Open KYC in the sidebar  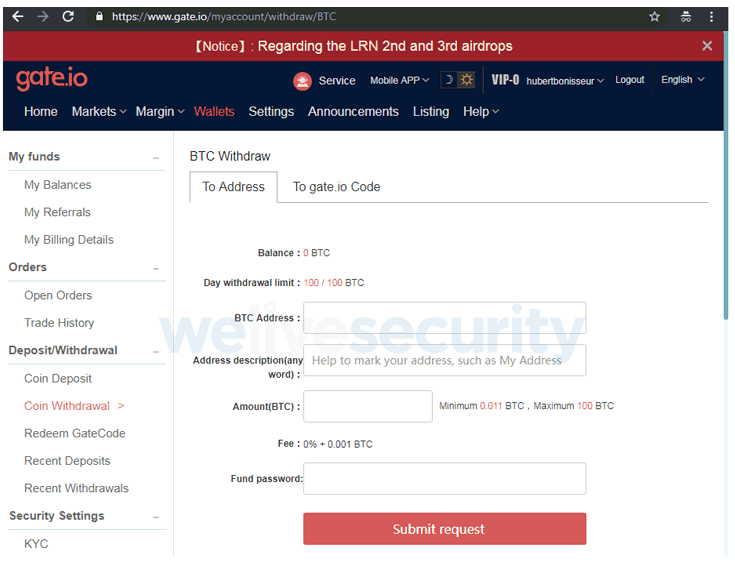[36, 544]
